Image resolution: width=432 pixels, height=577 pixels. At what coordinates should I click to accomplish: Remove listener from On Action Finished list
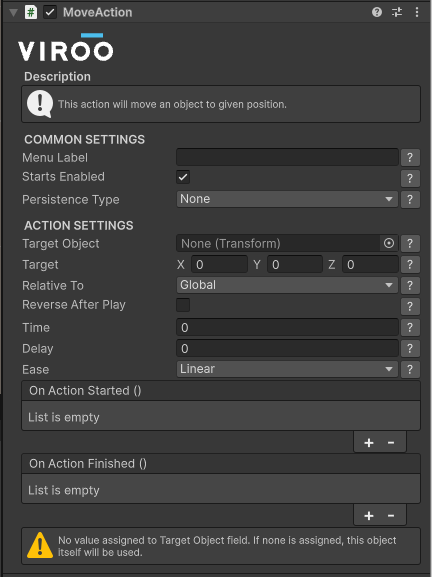coord(391,516)
